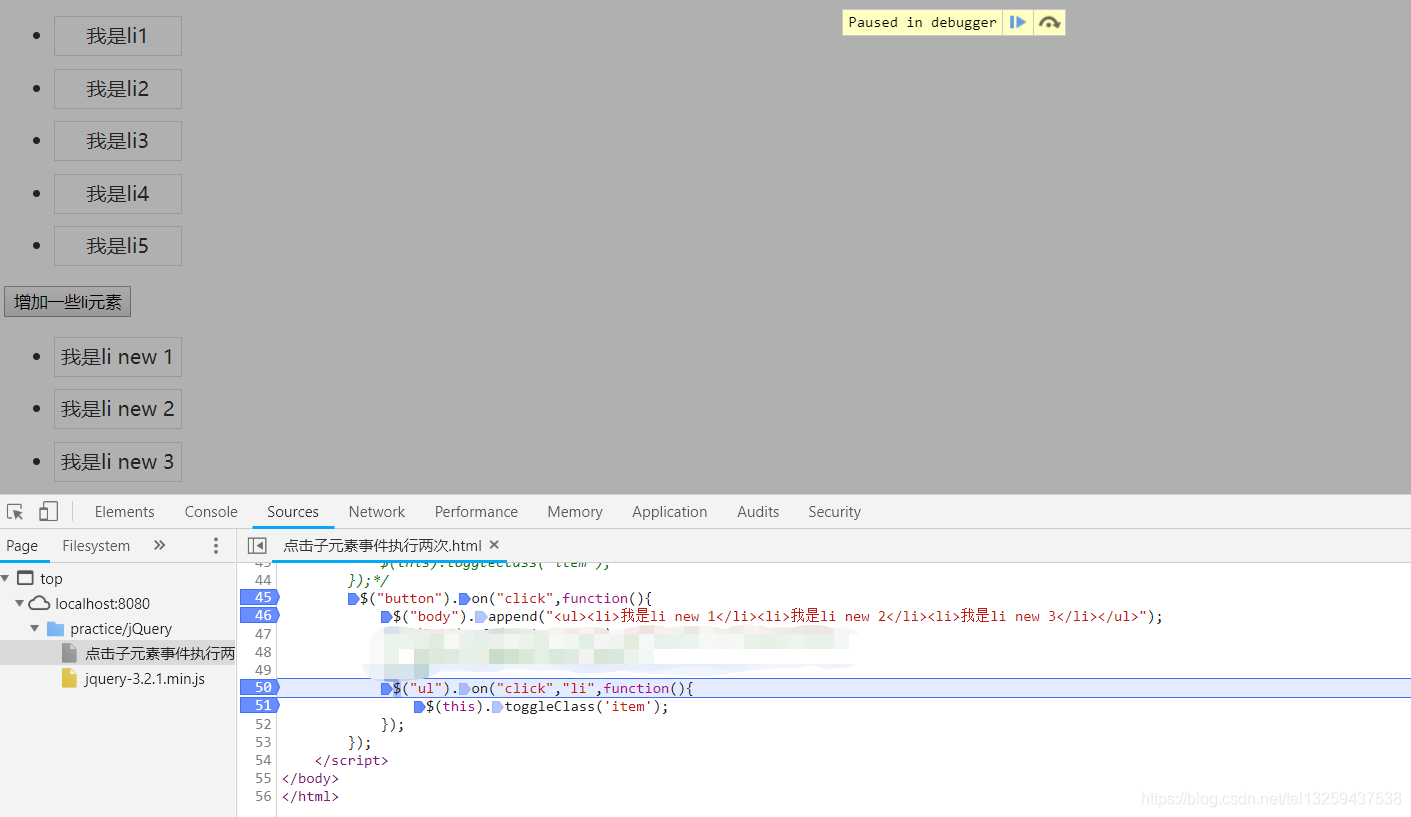Remove breakpoint on line 45
The width and height of the screenshot is (1411, 817).
coord(259,598)
